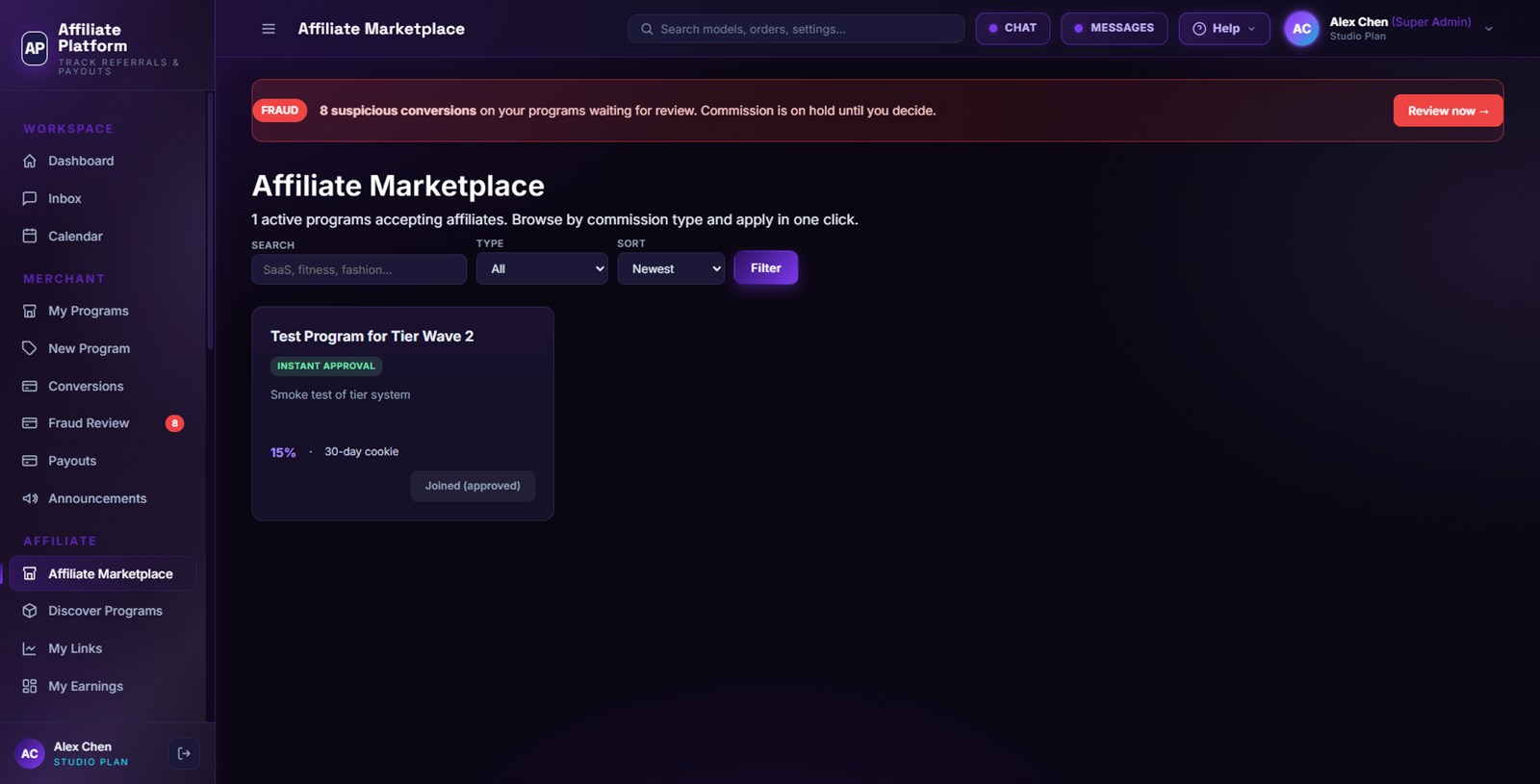Open the My Links sidebar item

pyautogui.click(x=103, y=648)
